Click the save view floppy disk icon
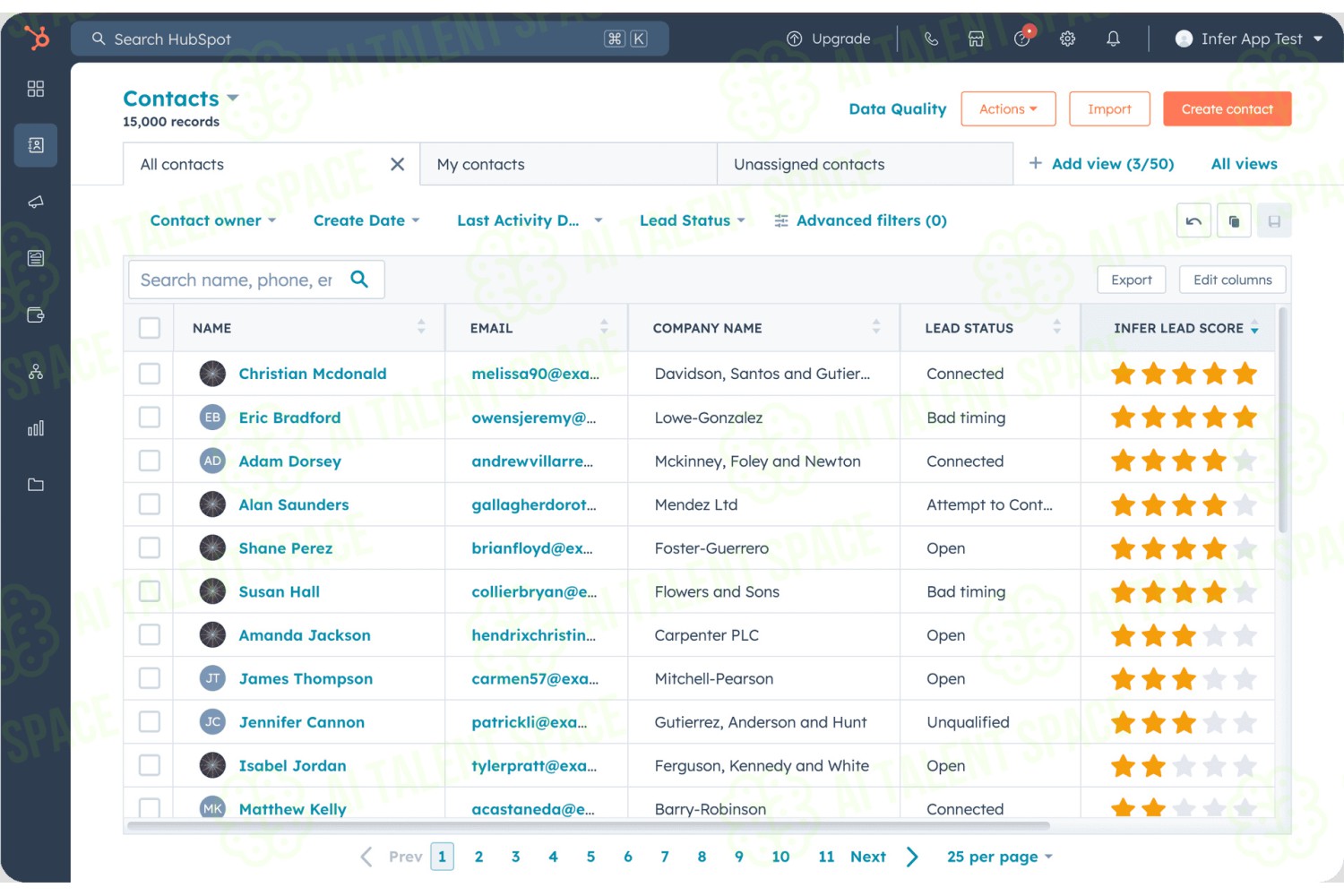This screenshot has width=1344, height=896. tap(1274, 220)
